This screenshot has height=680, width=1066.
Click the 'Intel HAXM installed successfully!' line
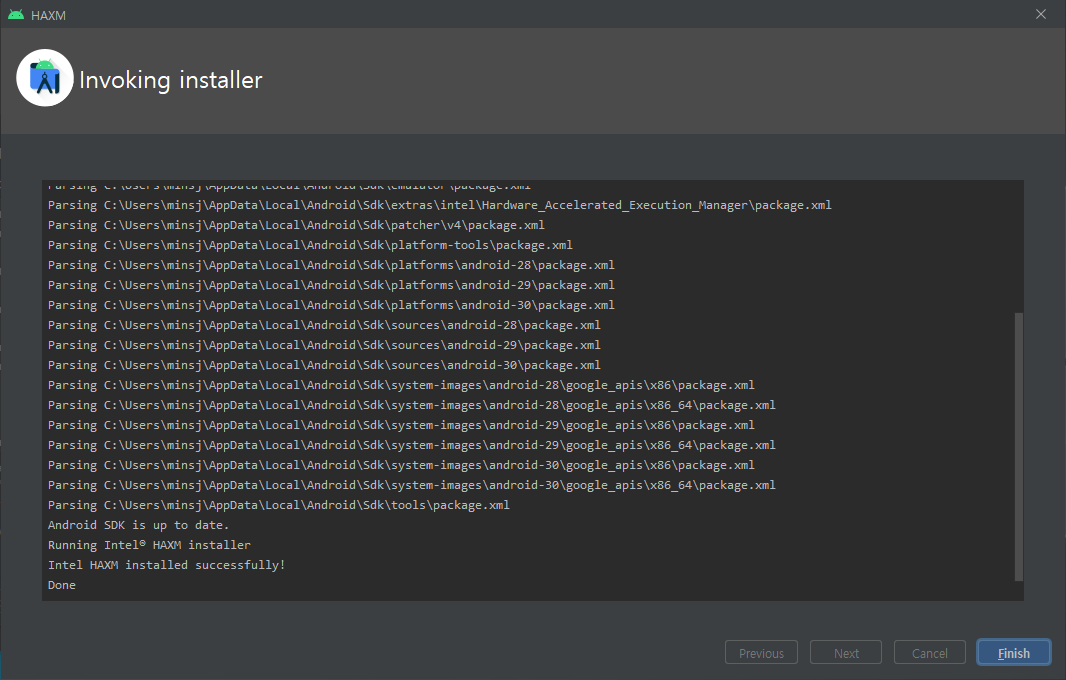[x=167, y=565]
